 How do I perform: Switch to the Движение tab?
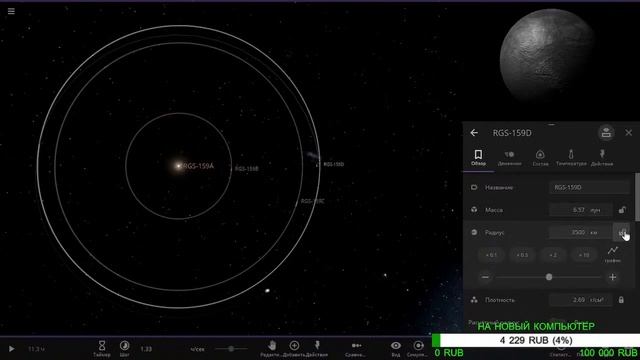pyautogui.click(x=509, y=158)
